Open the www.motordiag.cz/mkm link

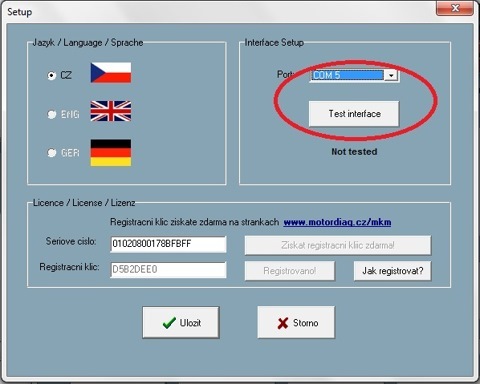tap(337, 222)
